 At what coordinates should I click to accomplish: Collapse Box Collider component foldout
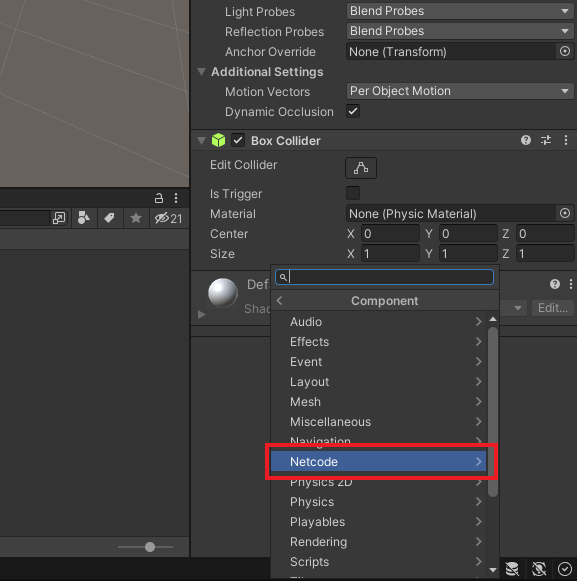click(x=201, y=140)
